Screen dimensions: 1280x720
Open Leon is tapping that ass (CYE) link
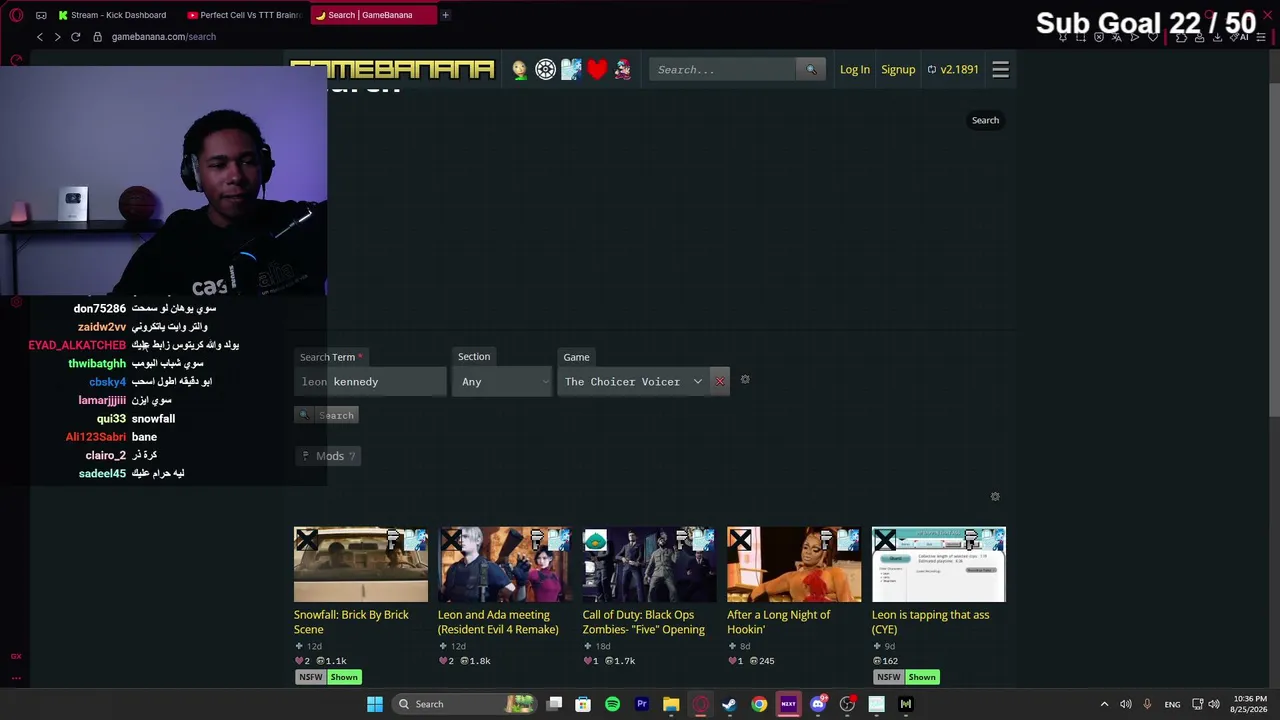pyautogui.click(x=930, y=622)
